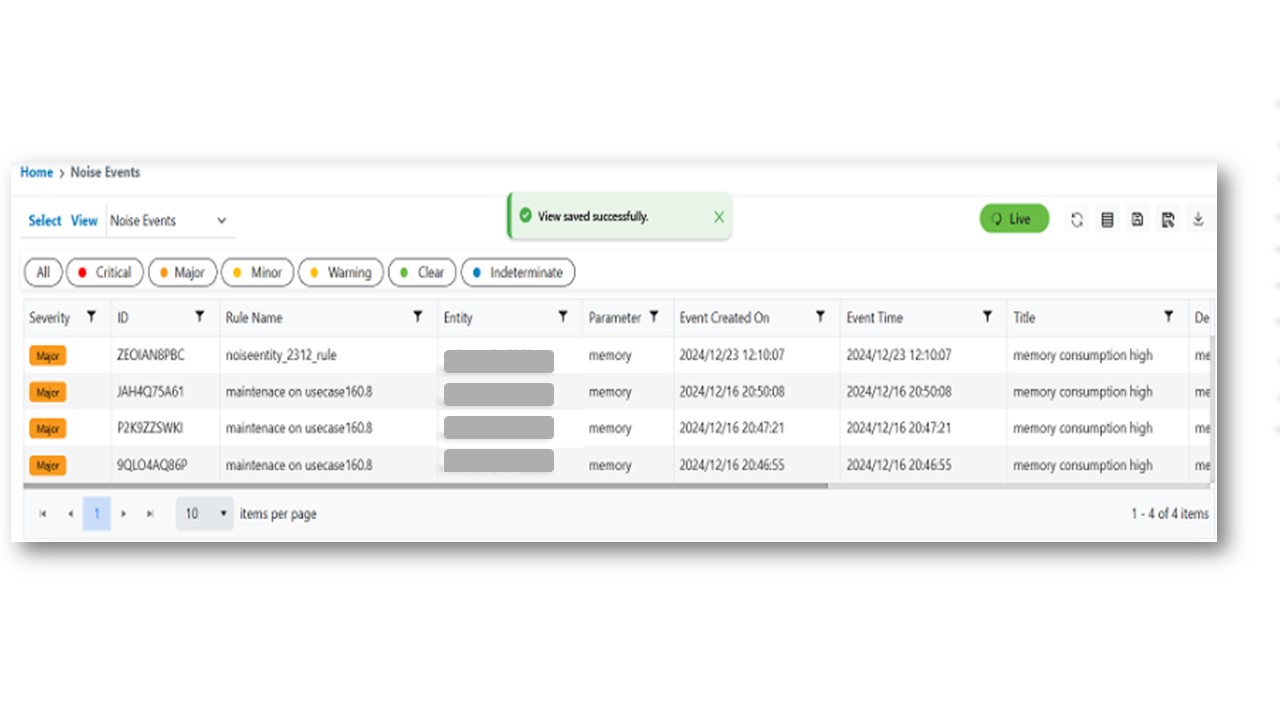This screenshot has height=720, width=1280.
Task: Click the save-as view icon
Action: pos(1168,219)
